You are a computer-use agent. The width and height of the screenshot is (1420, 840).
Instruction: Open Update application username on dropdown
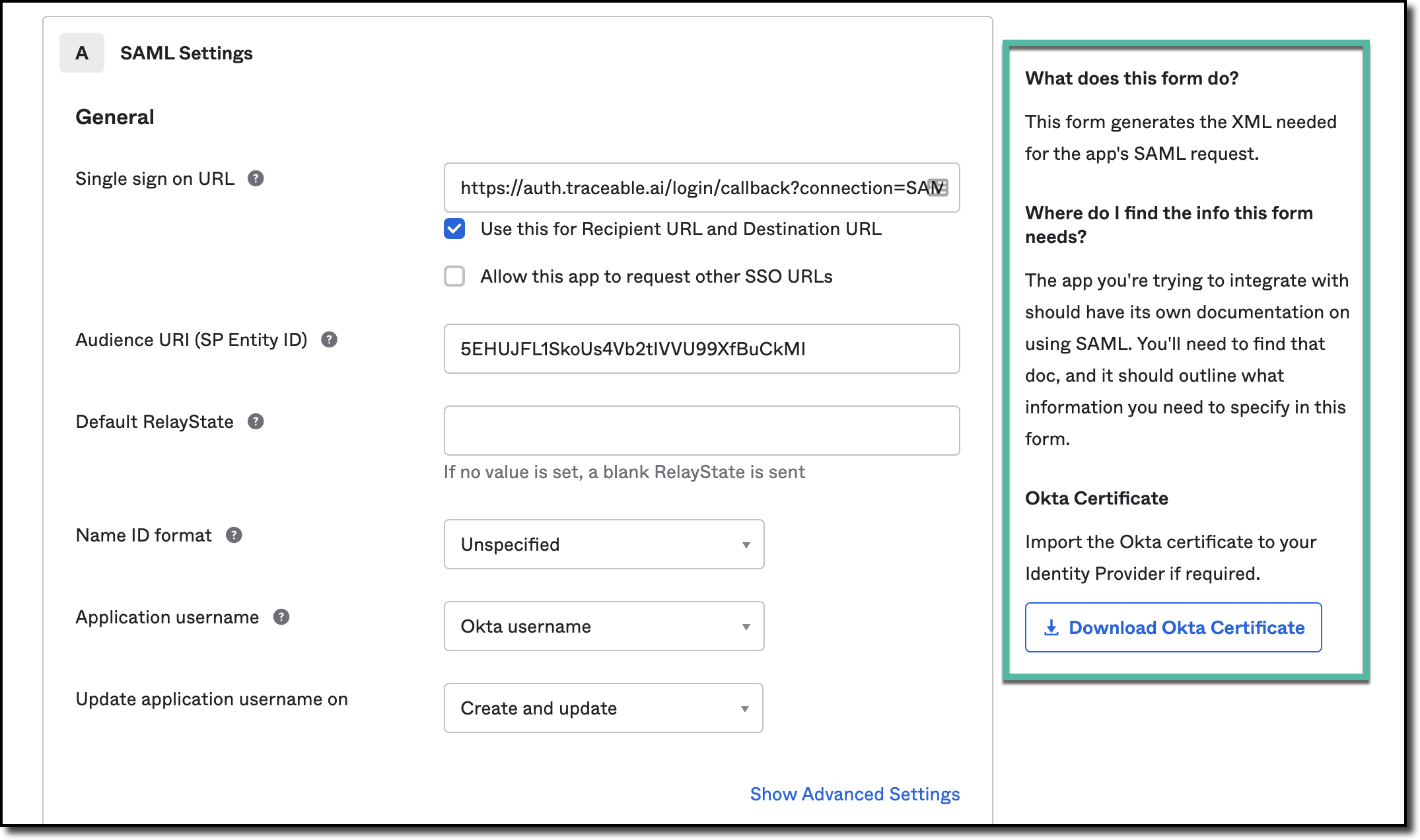604,708
